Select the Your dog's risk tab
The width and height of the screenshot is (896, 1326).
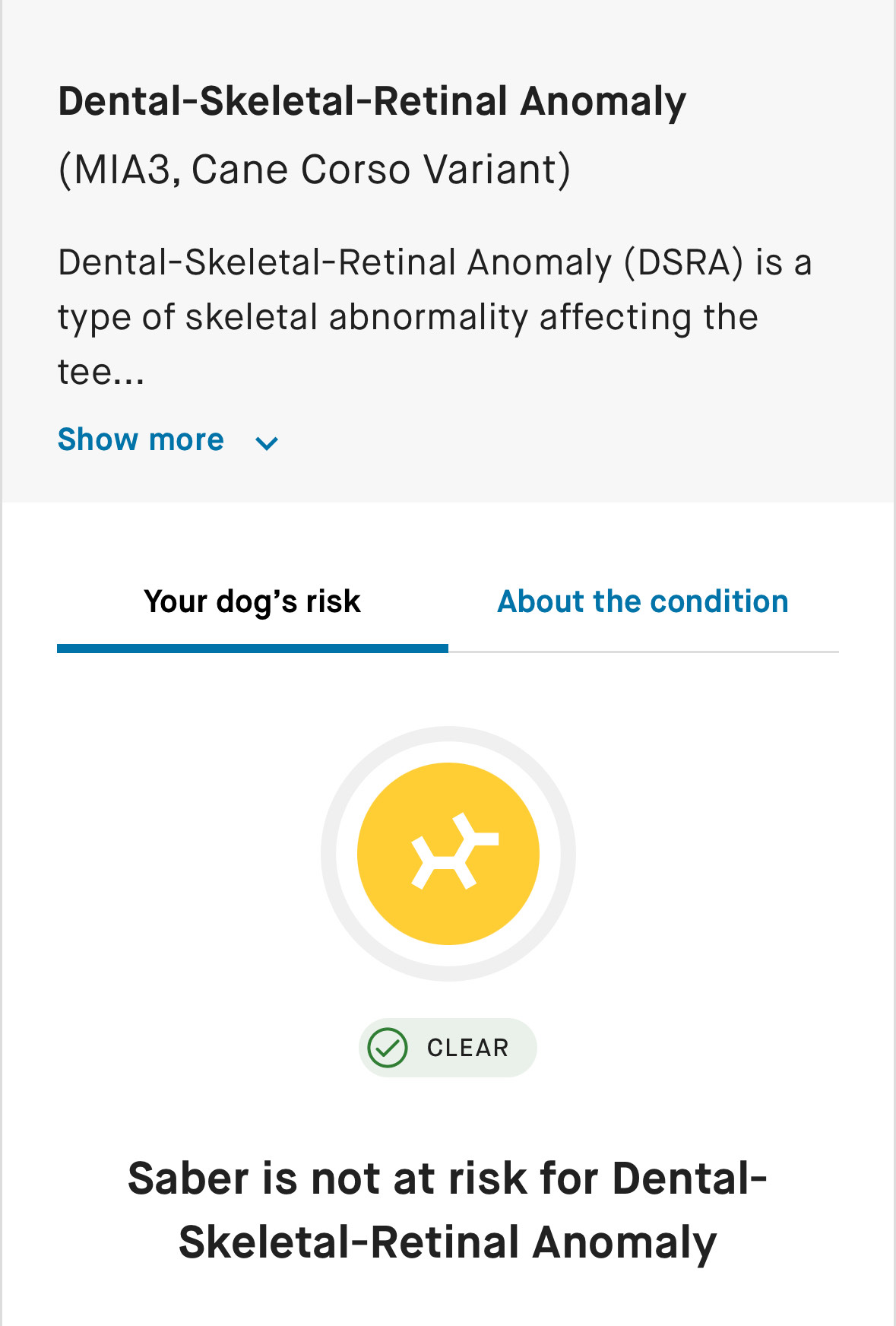[252, 601]
